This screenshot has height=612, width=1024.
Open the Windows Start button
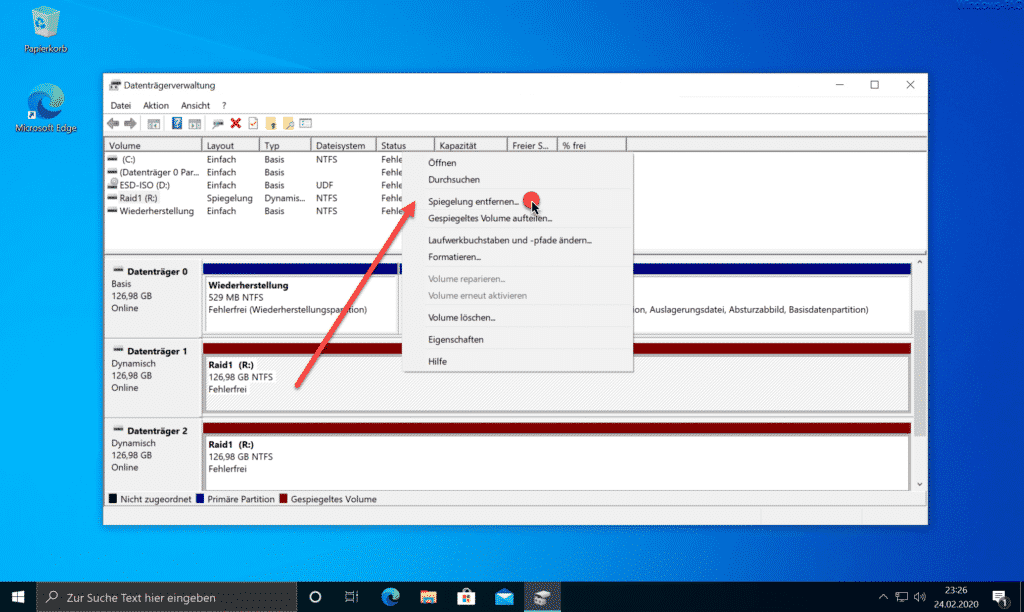pos(18,597)
